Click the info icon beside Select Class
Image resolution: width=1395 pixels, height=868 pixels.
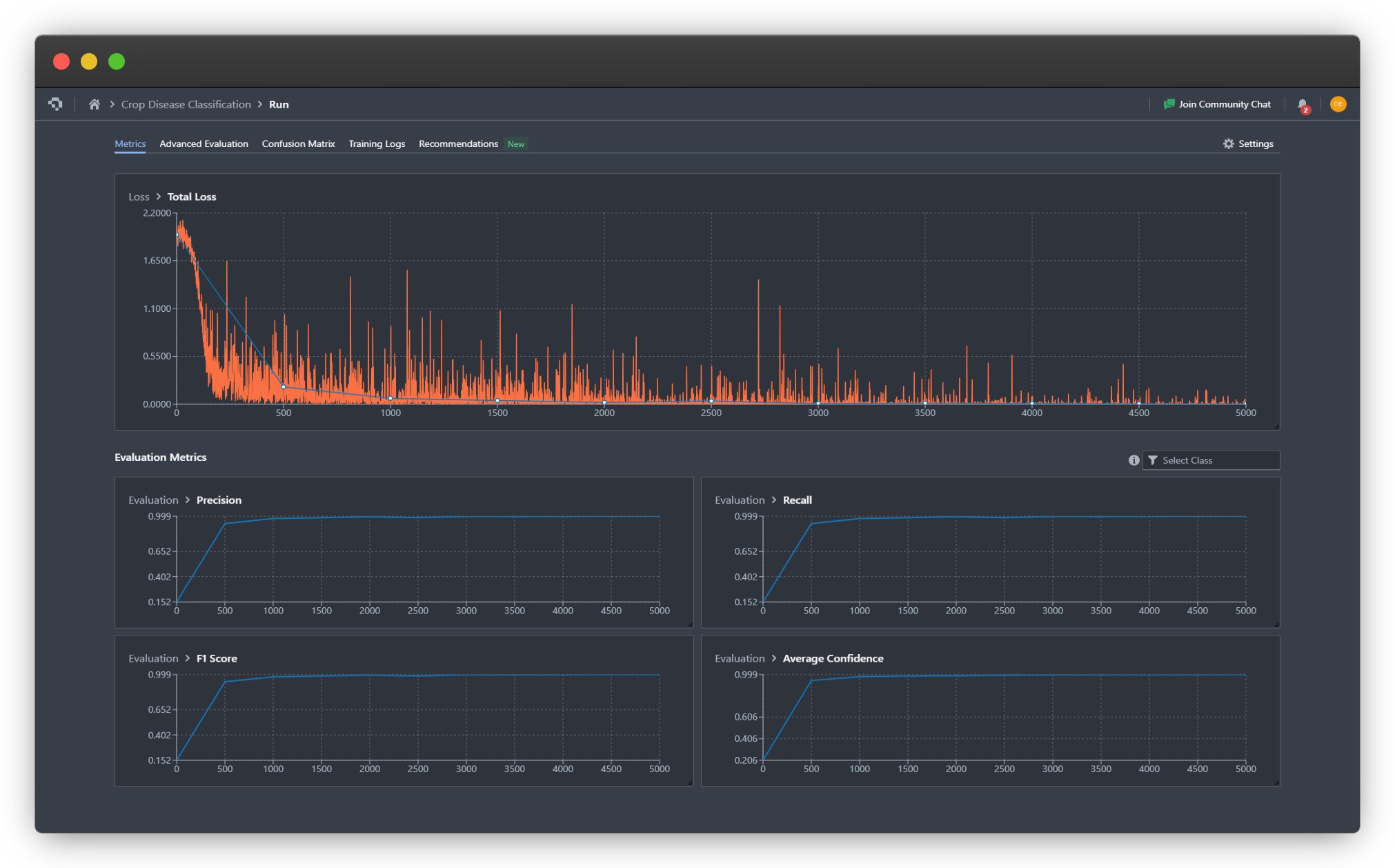[x=1134, y=460]
